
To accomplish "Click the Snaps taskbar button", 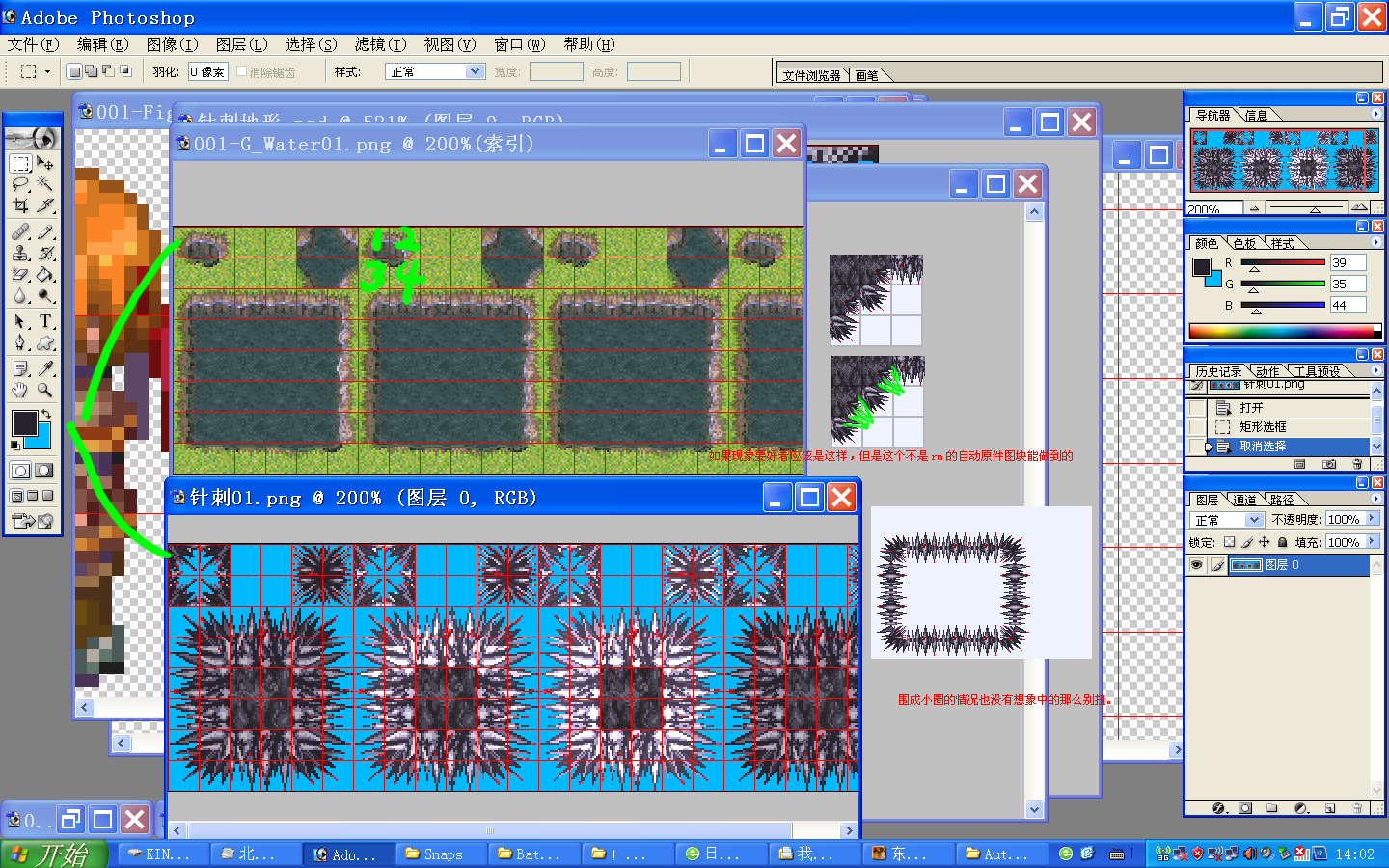I will click(x=441, y=854).
